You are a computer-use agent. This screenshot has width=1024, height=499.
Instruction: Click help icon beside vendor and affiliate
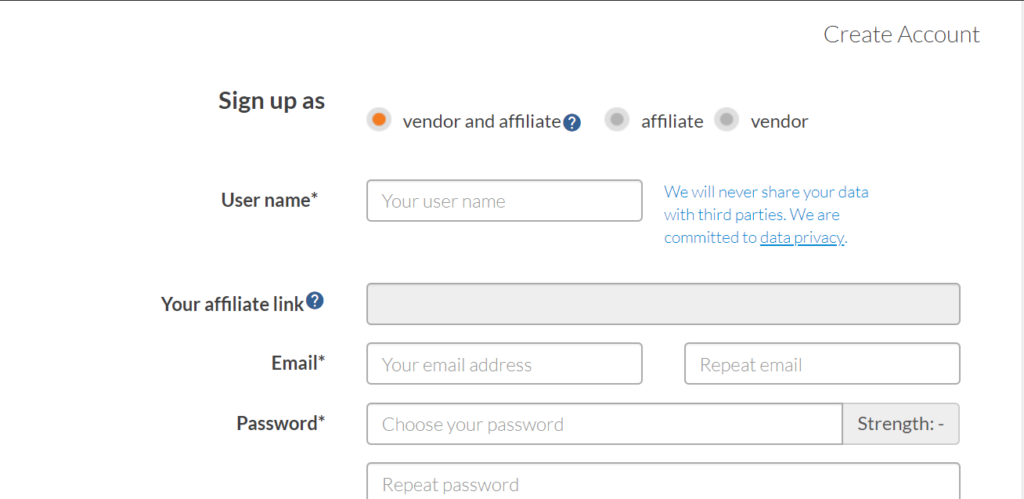pyautogui.click(x=572, y=123)
